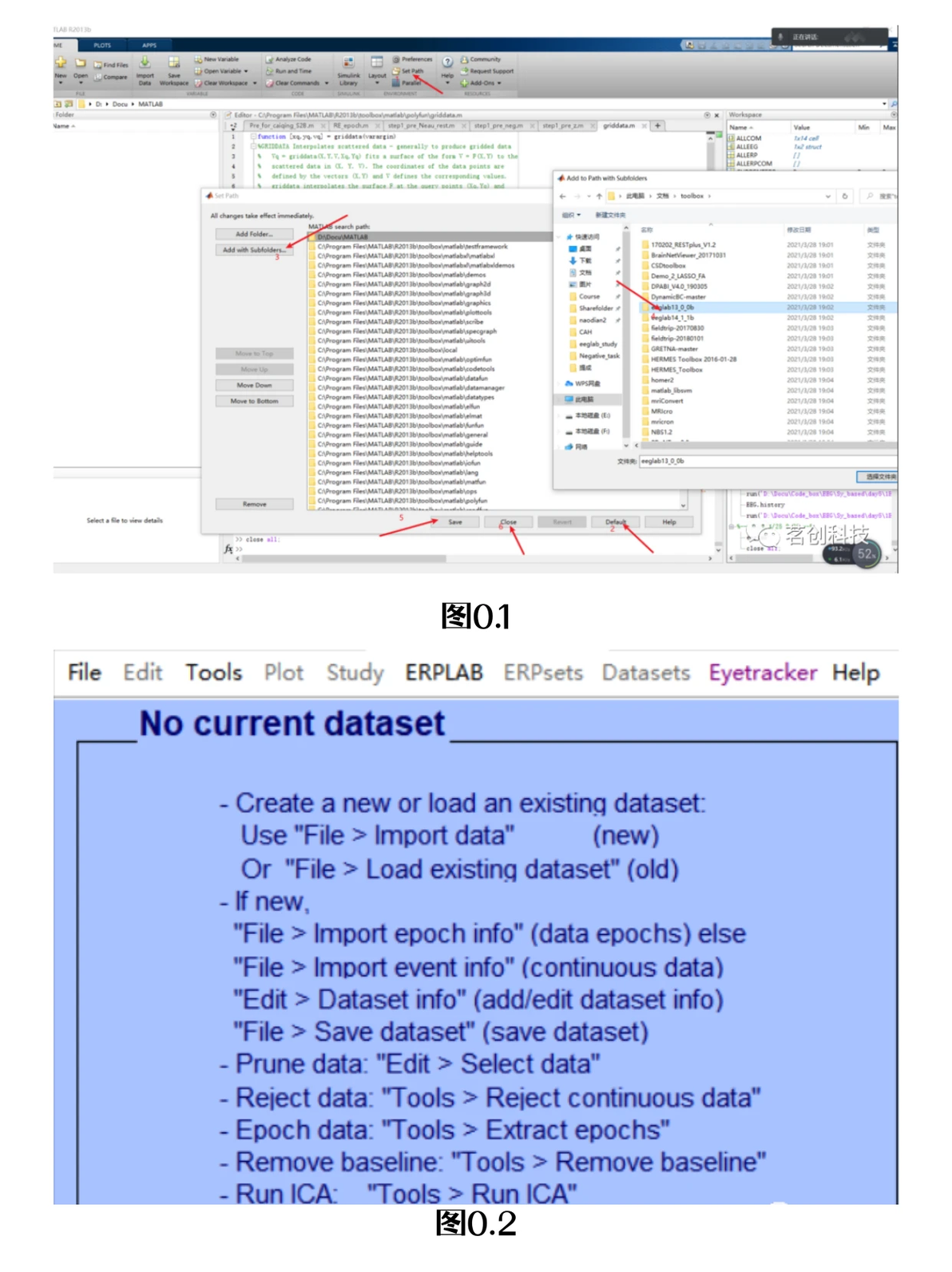Viewport: 952px width, 1272px height.
Task: Click Analyze Code in the toolstrip
Action: (288, 59)
